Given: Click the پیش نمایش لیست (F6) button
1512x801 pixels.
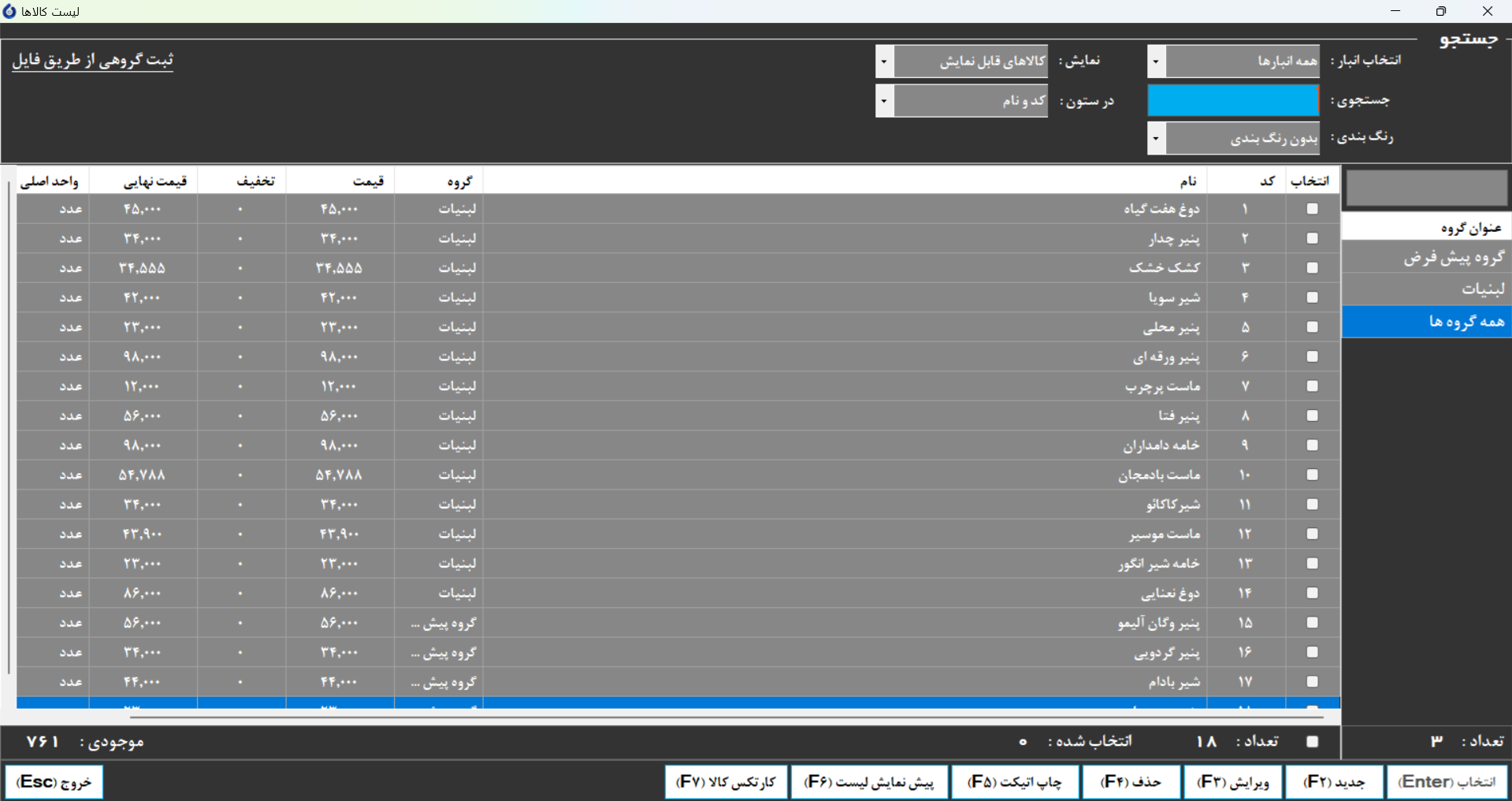Looking at the screenshot, I should tap(869, 781).
